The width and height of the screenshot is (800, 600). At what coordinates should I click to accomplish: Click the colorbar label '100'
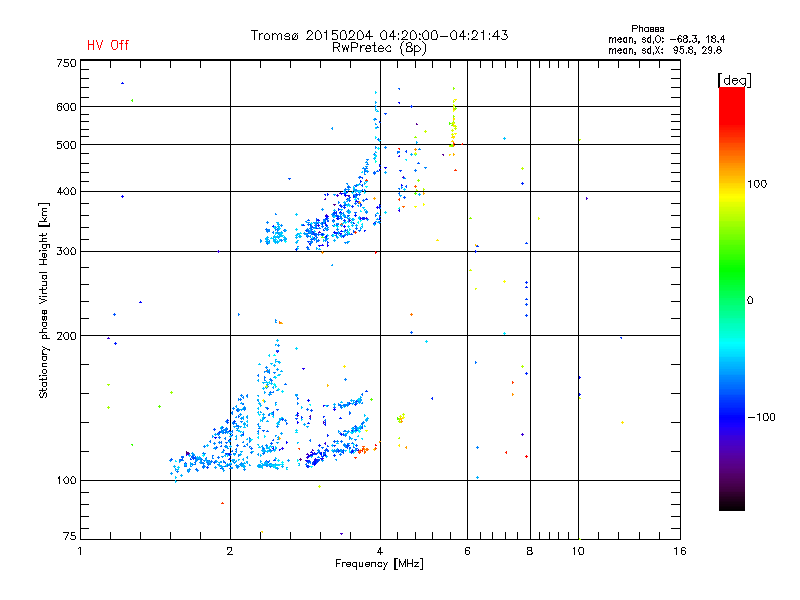coord(757,184)
